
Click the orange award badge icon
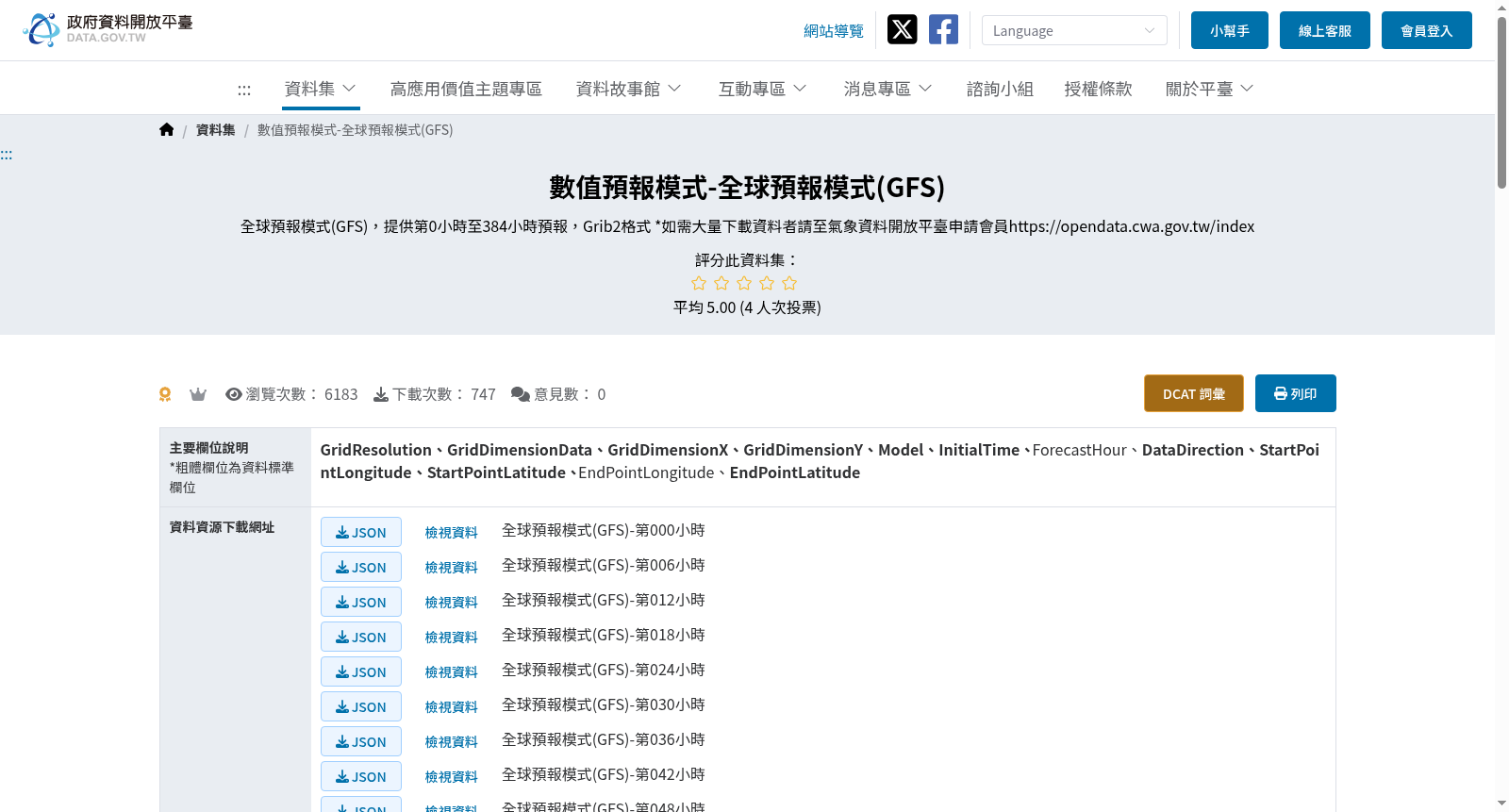(165, 394)
